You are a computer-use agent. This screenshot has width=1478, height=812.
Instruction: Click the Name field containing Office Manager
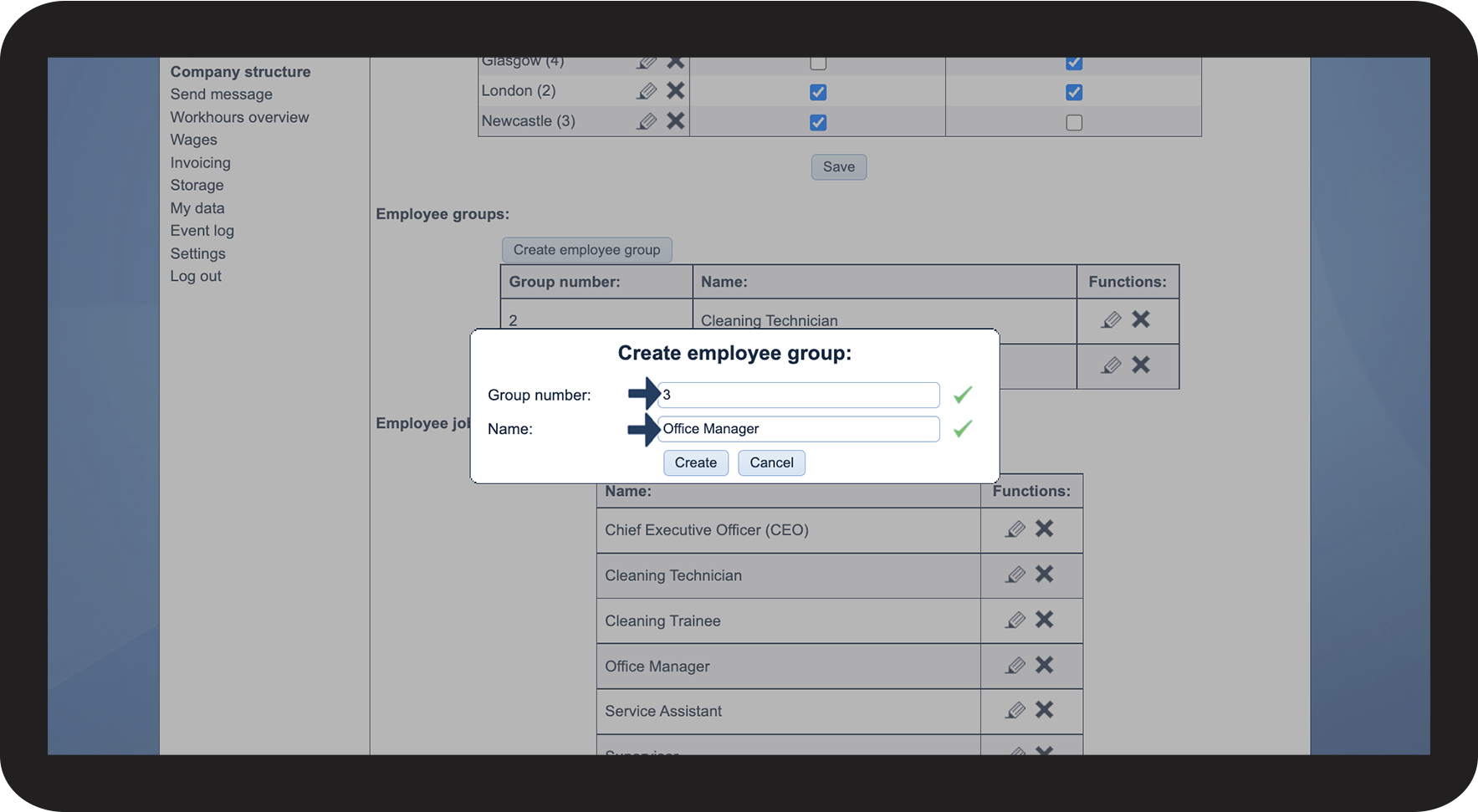coord(798,429)
